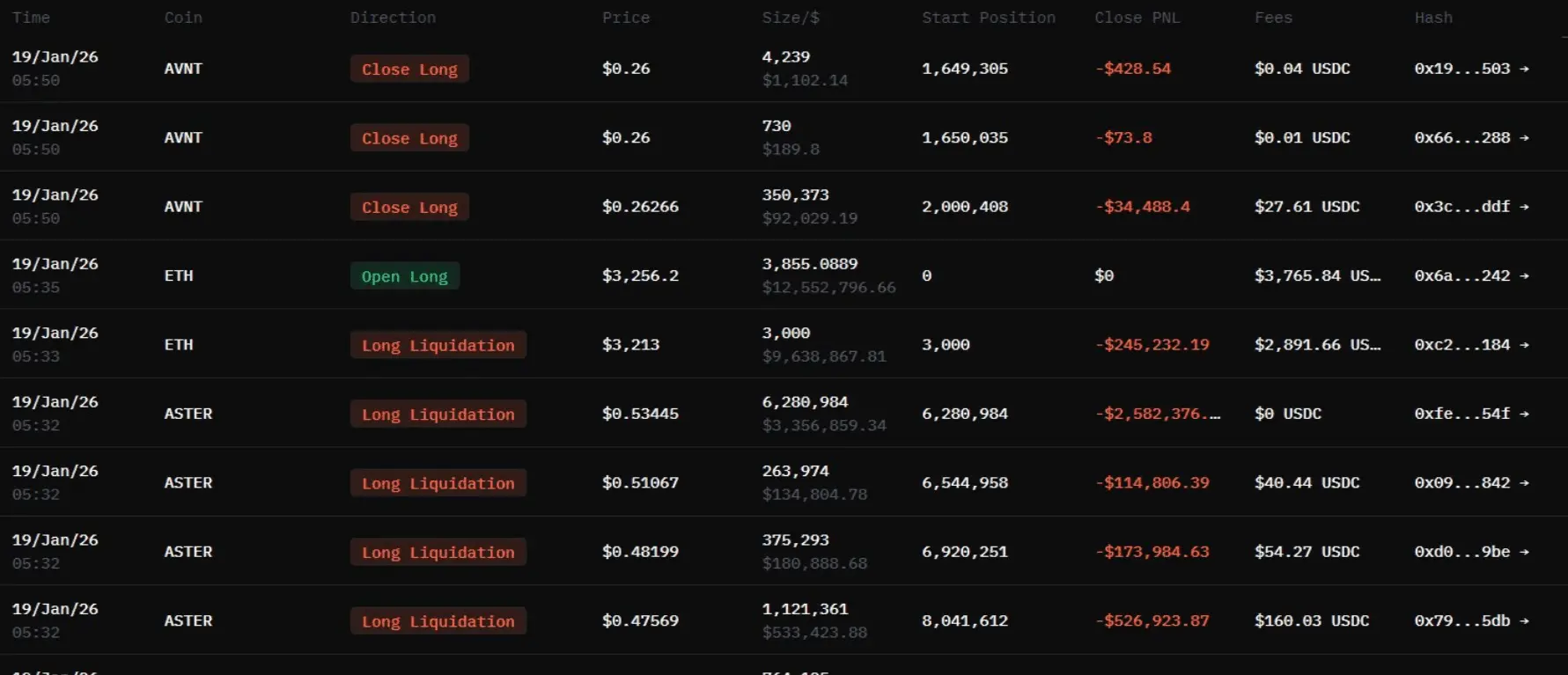The width and height of the screenshot is (1568, 675).
Task: Click the arrow icon next to 0x79...5db
Action: [1524, 621]
